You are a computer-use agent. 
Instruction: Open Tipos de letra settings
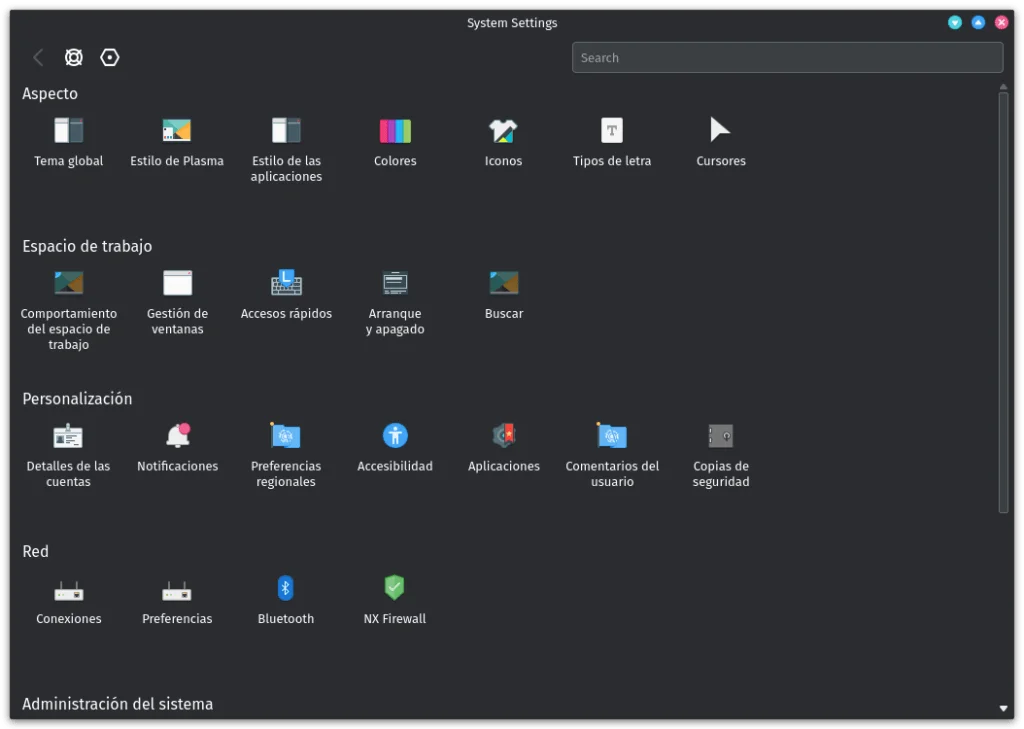pos(612,142)
